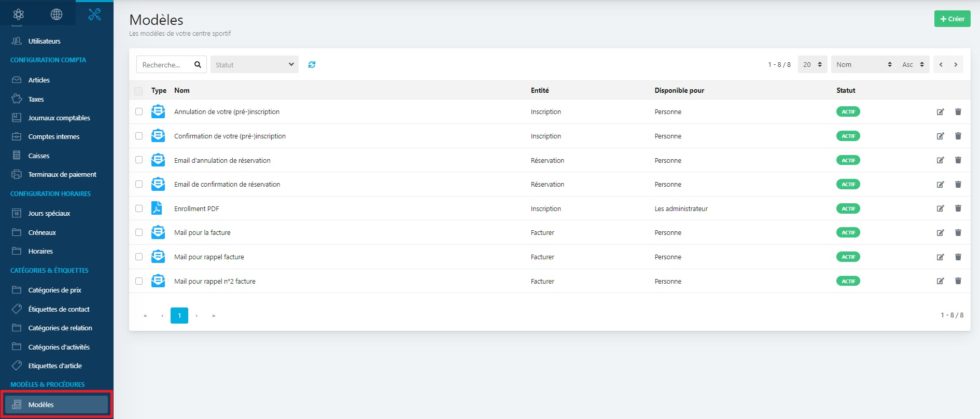Tick the checkbox for Mail pour rappel n°2 facture
Screen dimensions: 980x419
point(139,281)
